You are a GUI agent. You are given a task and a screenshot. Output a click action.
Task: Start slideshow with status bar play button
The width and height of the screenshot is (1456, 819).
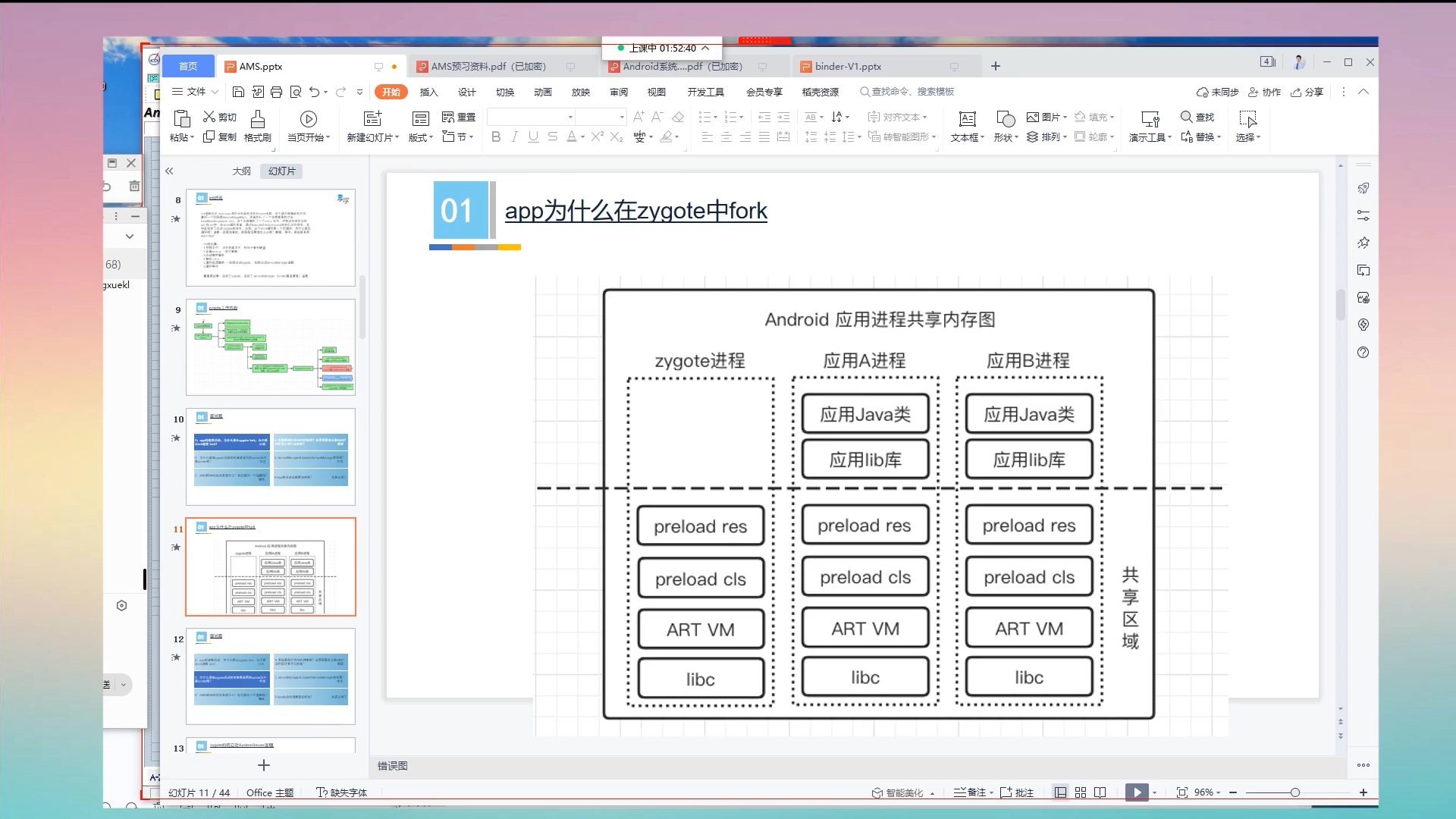[1136, 792]
